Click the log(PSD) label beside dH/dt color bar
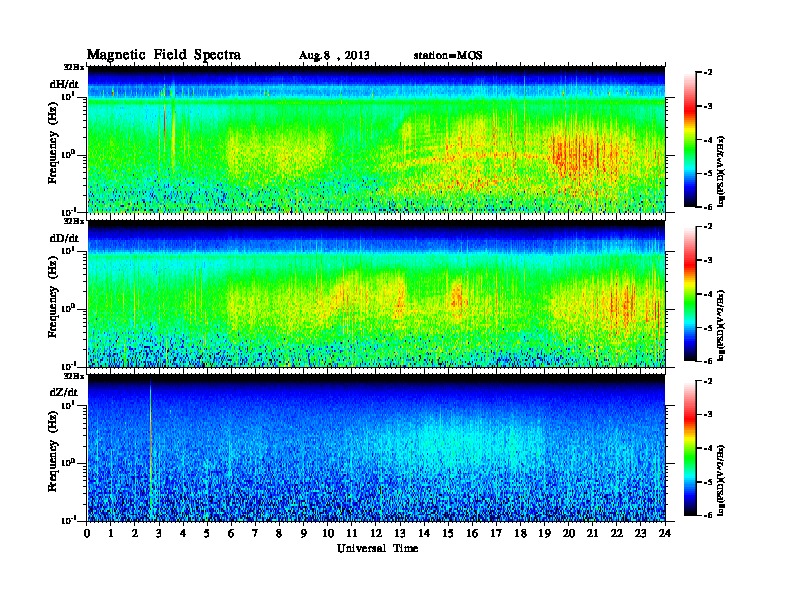Image resolution: width=792 pixels, height=612 pixels. (x=722, y=171)
